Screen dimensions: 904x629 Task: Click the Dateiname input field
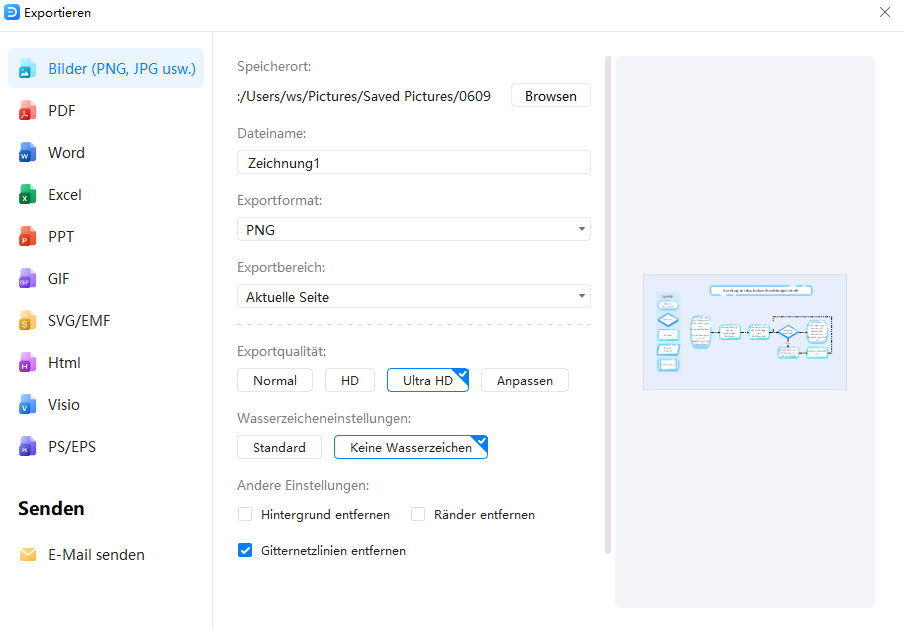click(x=413, y=163)
